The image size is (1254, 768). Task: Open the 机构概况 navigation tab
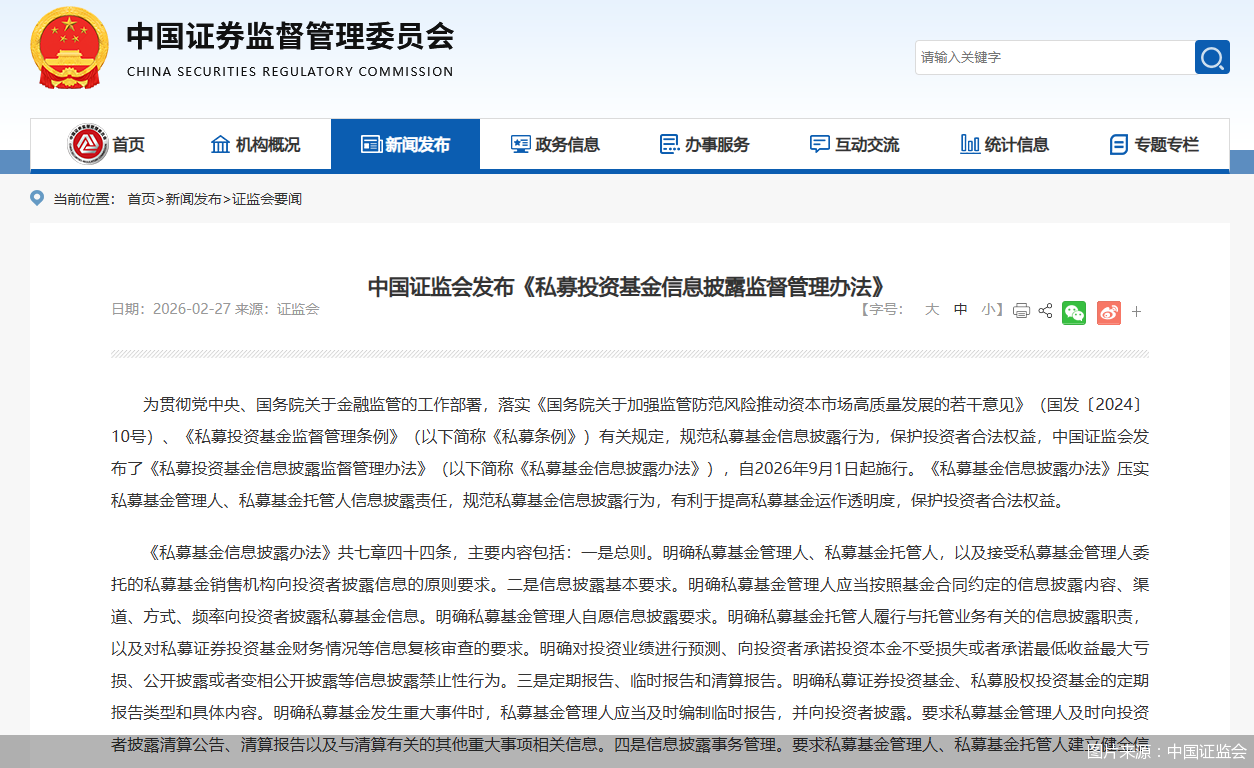pos(256,144)
